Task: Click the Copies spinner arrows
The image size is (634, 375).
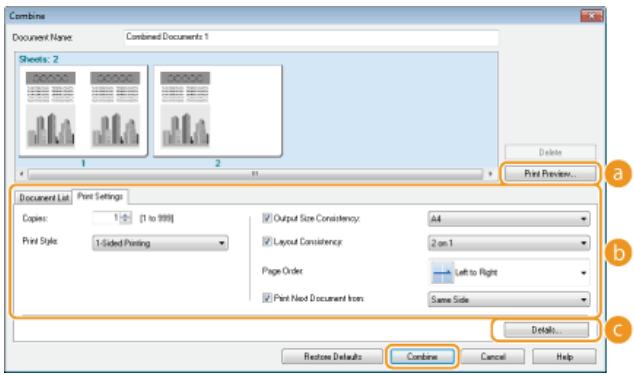Action: pos(126,218)
